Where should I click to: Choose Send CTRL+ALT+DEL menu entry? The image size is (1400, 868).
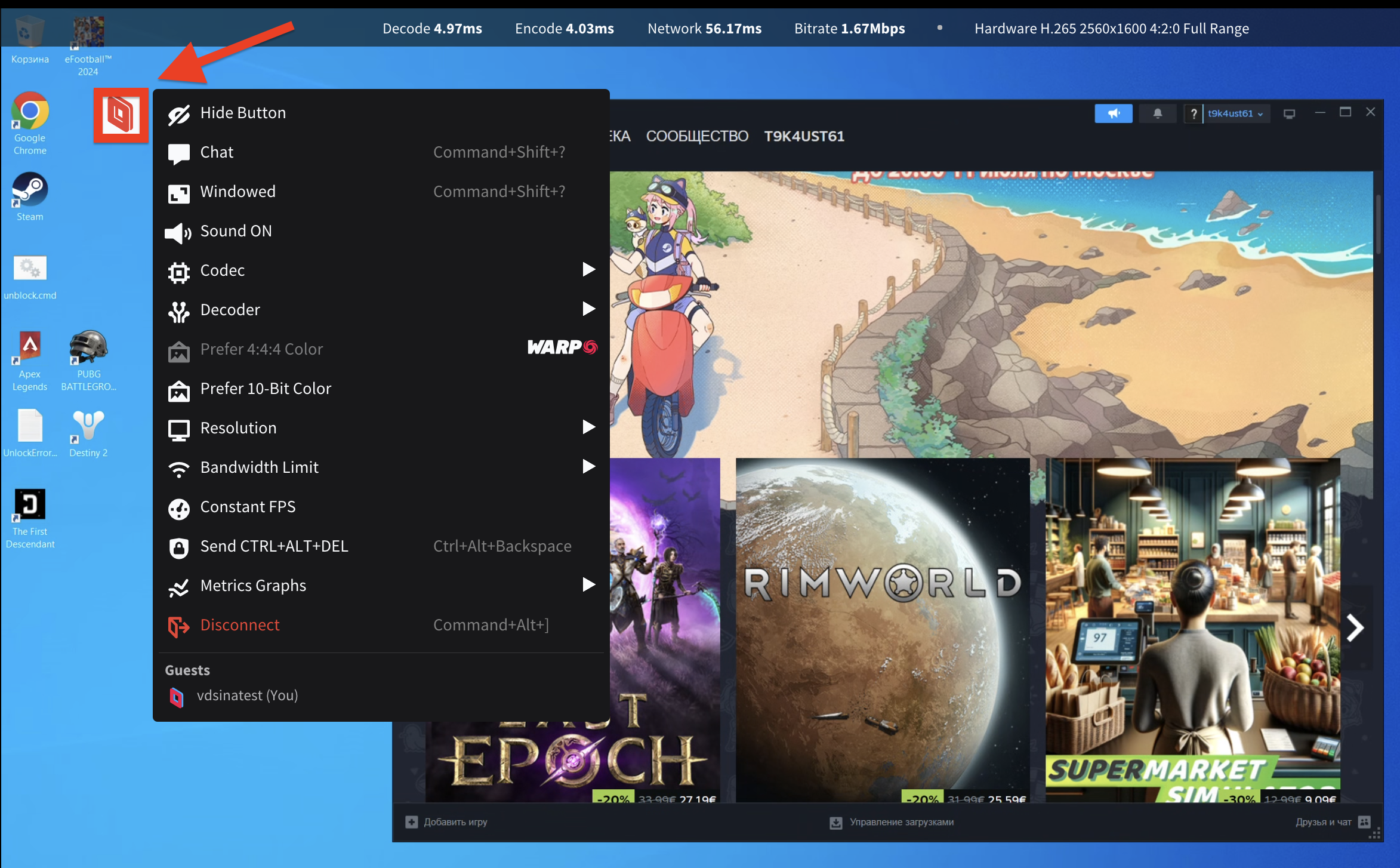(x=381, y=546)
